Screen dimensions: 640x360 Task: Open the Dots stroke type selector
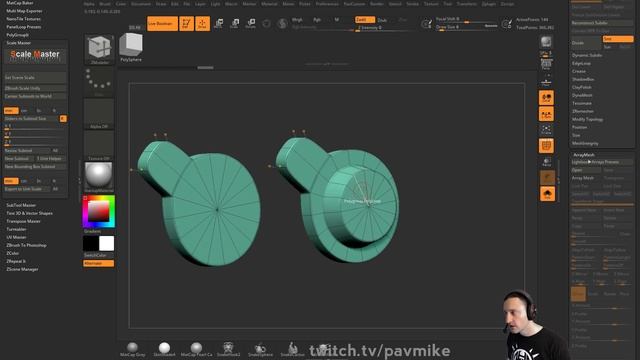point(99,82)
